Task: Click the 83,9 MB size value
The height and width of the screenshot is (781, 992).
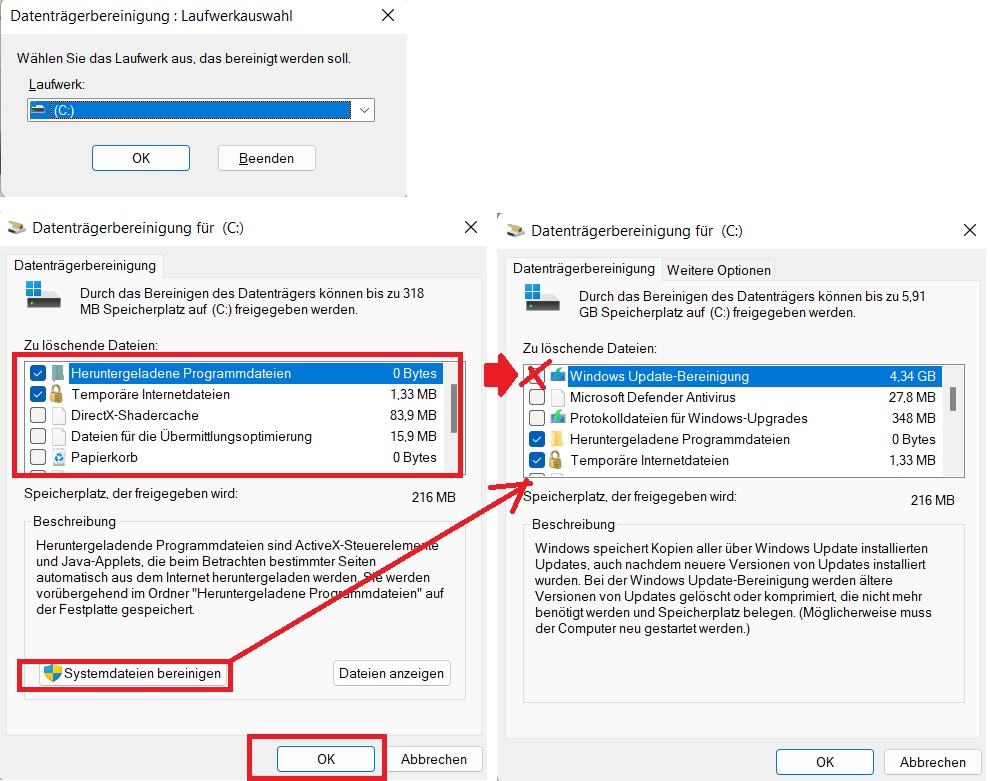Action: (413, 415)
